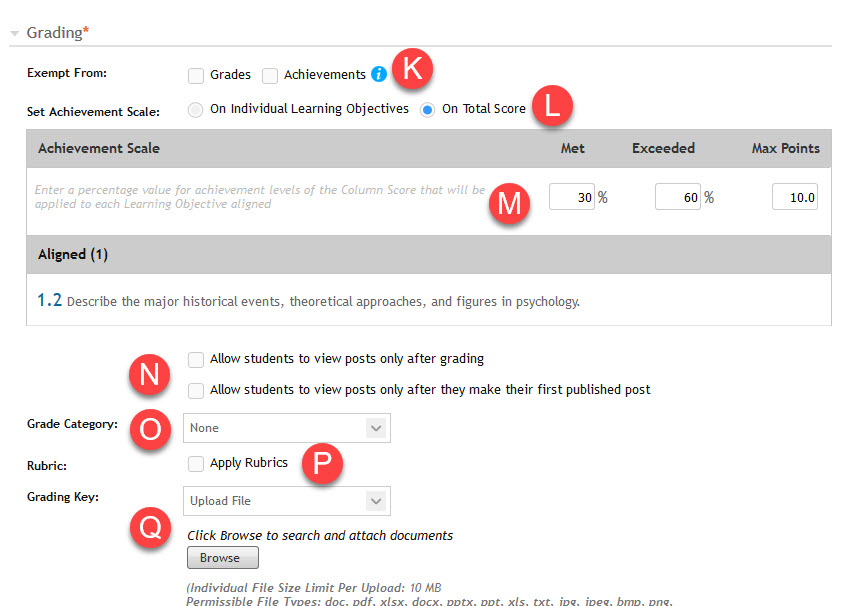Enable the Grades exemption checkbox
Screen dimensions: 845x606
(x=196, y=75)
